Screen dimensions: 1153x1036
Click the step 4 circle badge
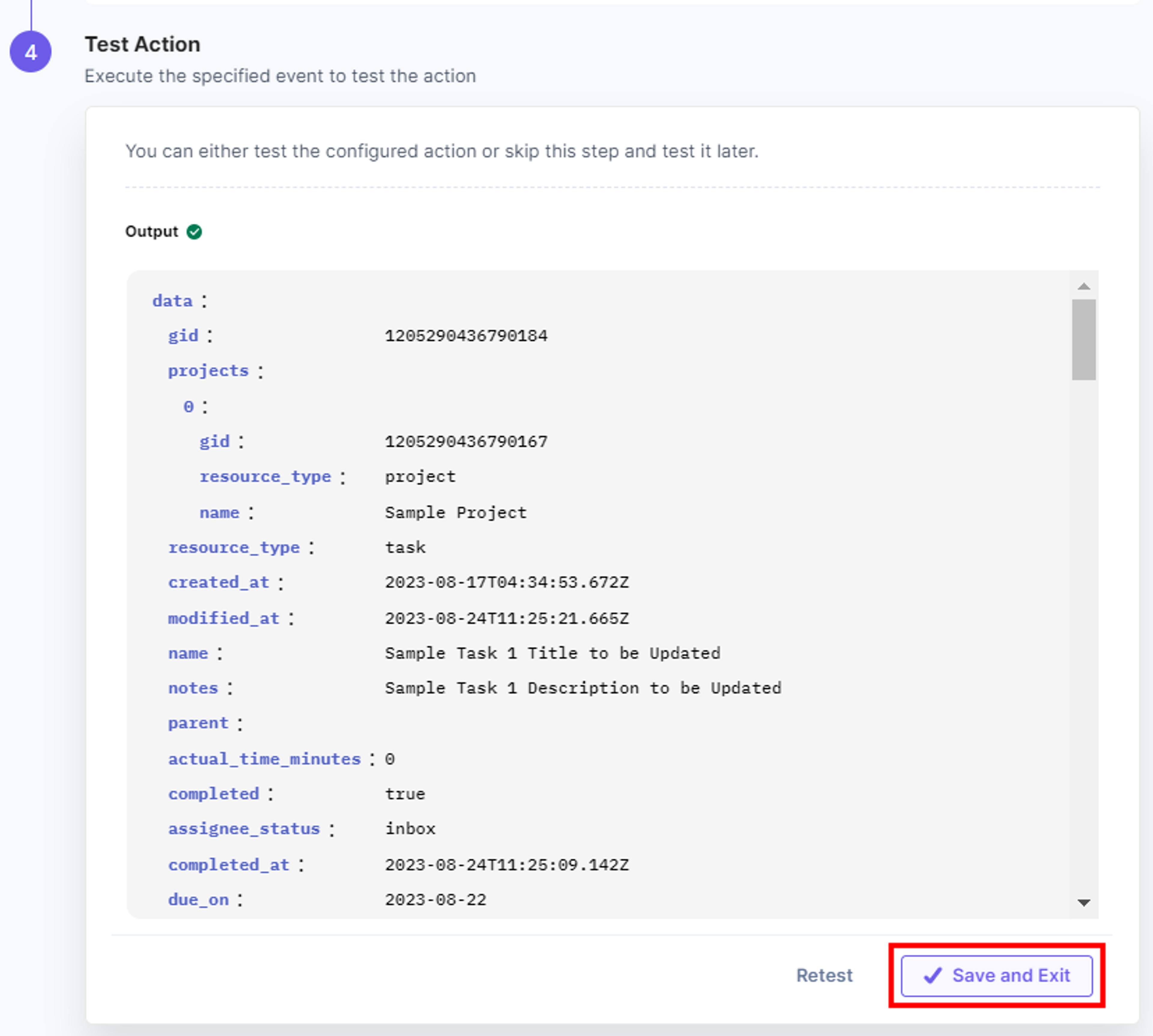tap(31, 52)
